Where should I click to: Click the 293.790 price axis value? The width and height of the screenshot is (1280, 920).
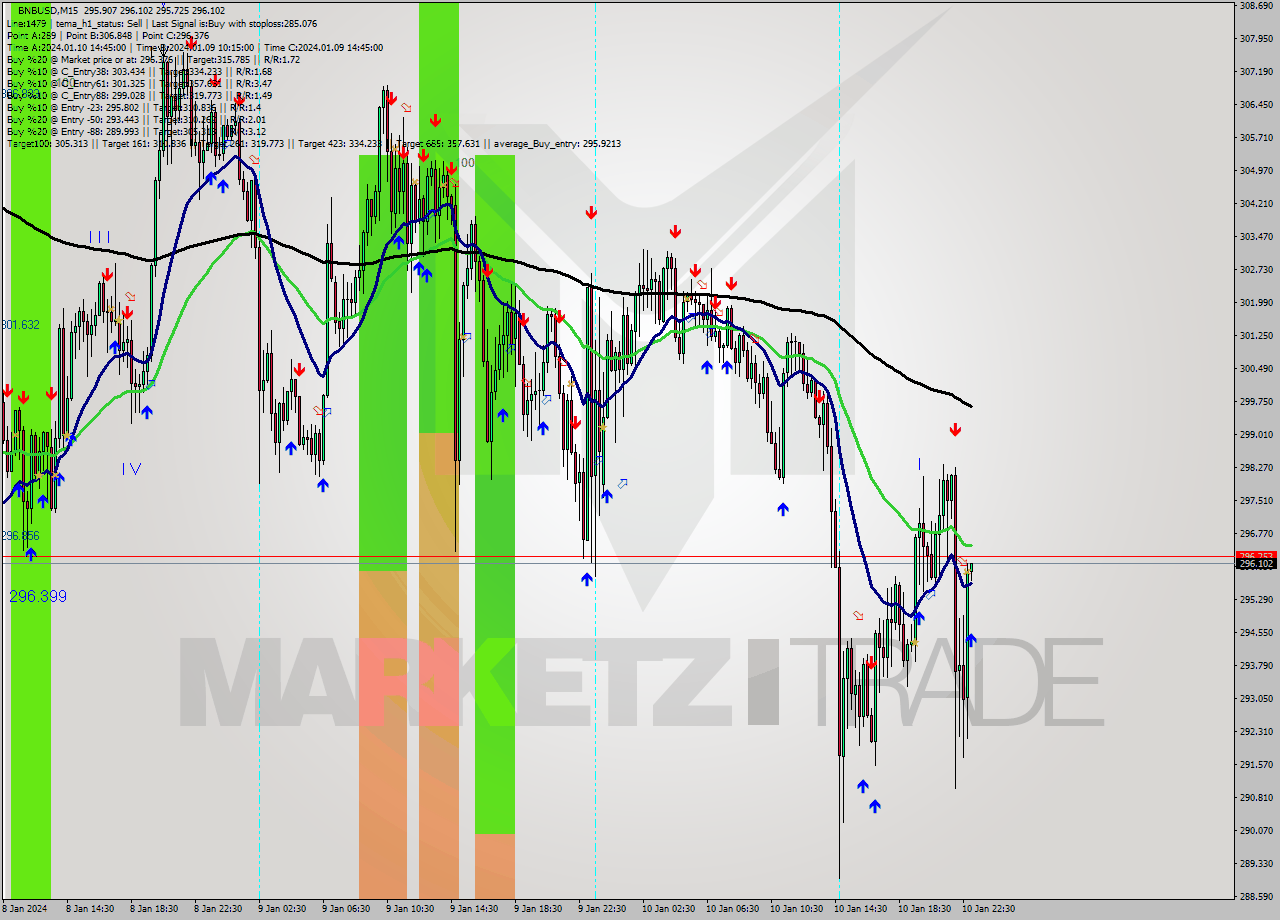click(x=1256, y=666)
